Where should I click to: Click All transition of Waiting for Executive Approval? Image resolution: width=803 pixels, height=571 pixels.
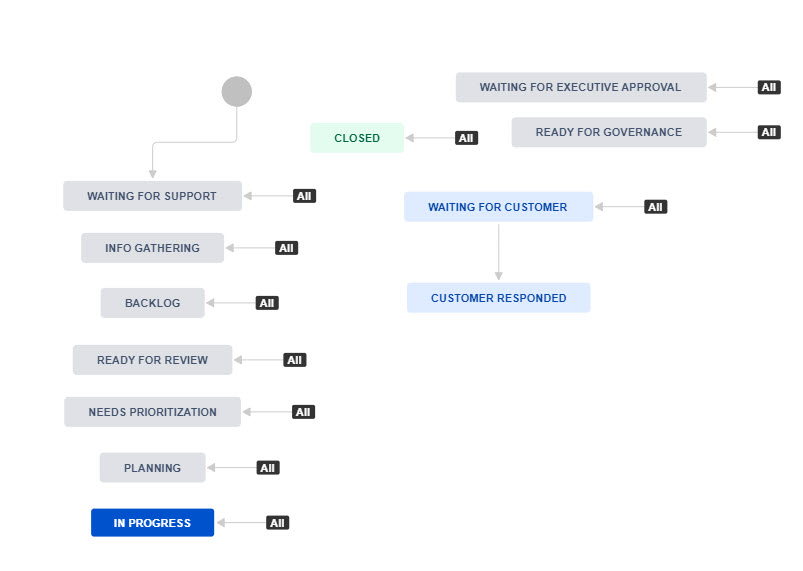click(x=769, y=88)
